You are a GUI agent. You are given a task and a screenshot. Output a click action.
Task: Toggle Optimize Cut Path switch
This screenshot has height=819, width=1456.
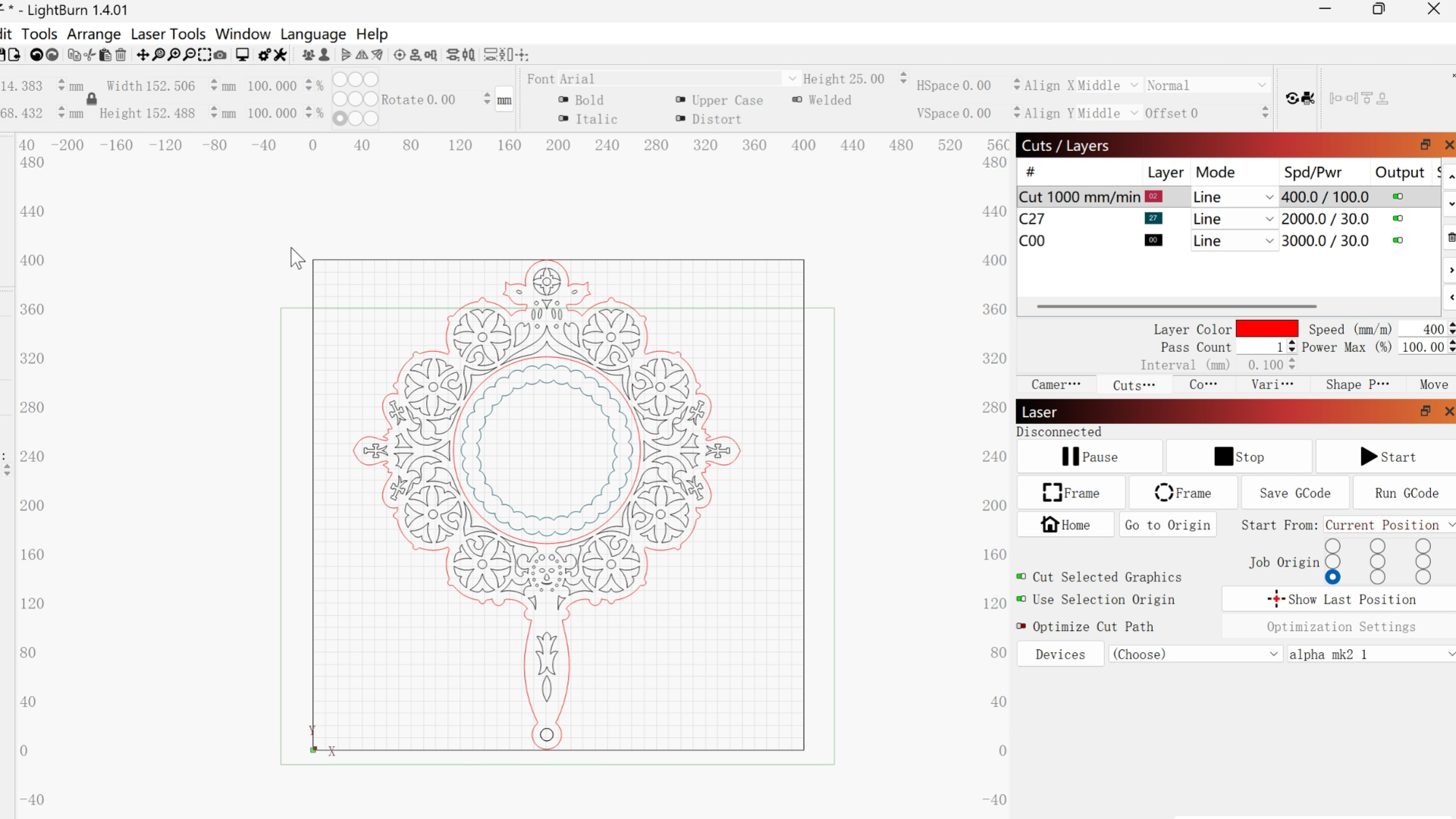coord(1021,626)
